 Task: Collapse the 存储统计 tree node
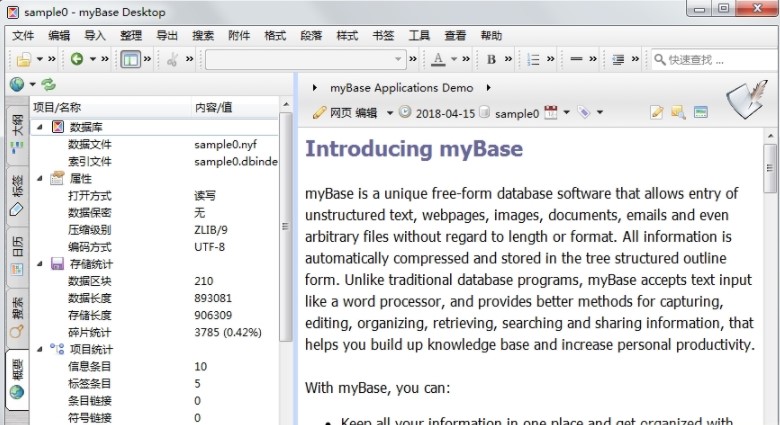pyautogui.click(x=40, y=264)
